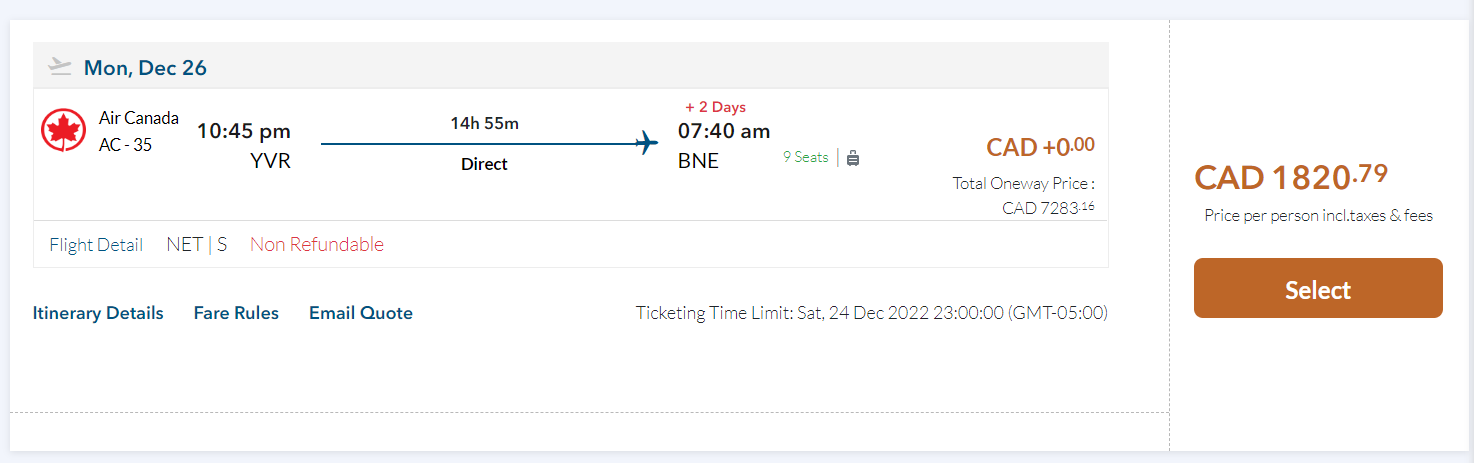Click the 14h 55m flight duration
1474x463 pixels.
484,123
